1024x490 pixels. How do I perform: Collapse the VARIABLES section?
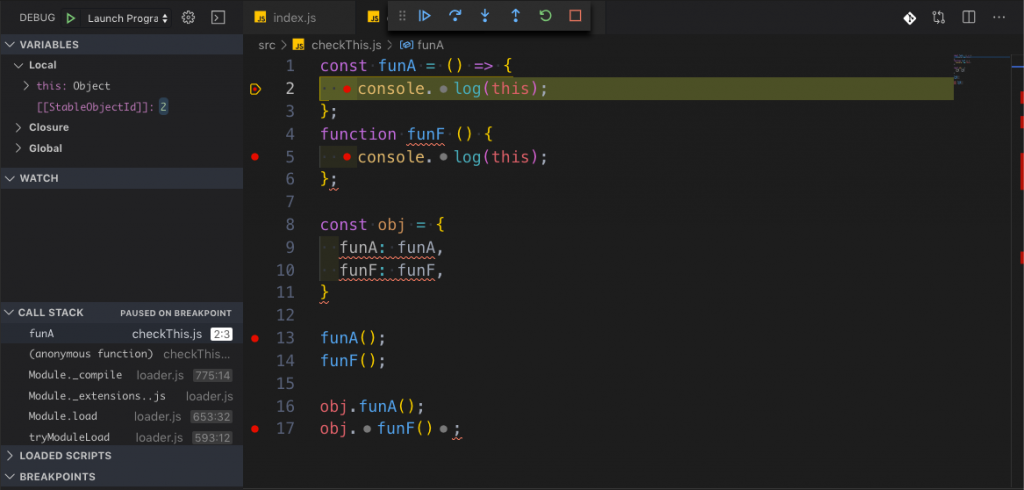[x=121, y=44]
